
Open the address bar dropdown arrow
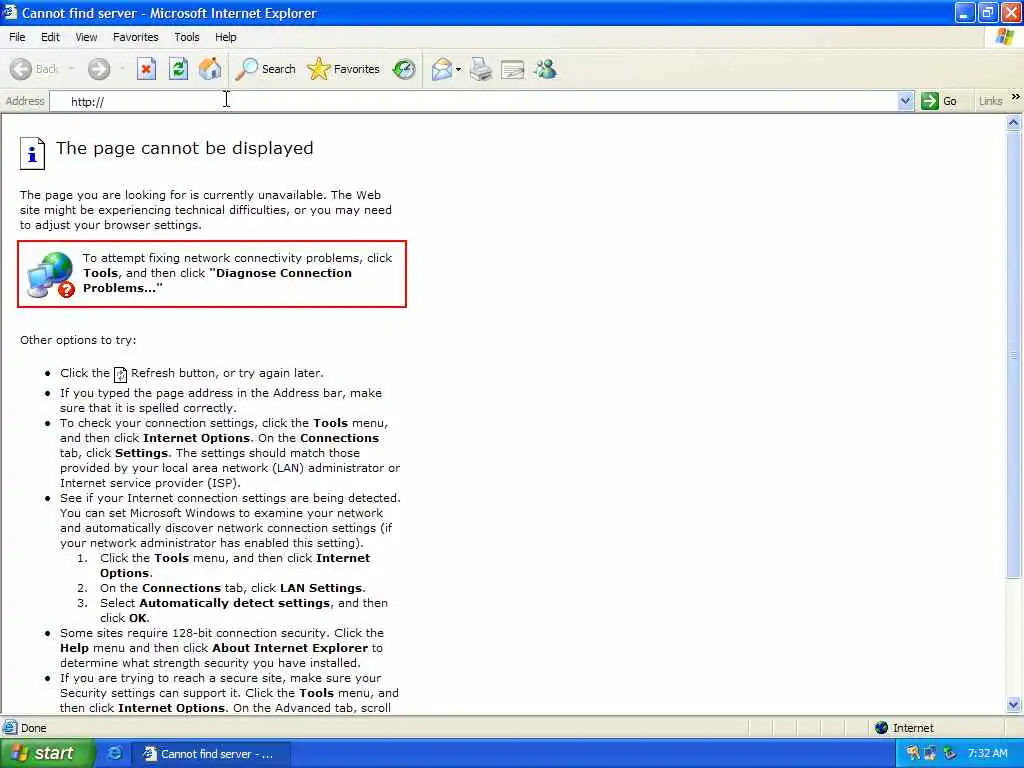pos(905,101)
